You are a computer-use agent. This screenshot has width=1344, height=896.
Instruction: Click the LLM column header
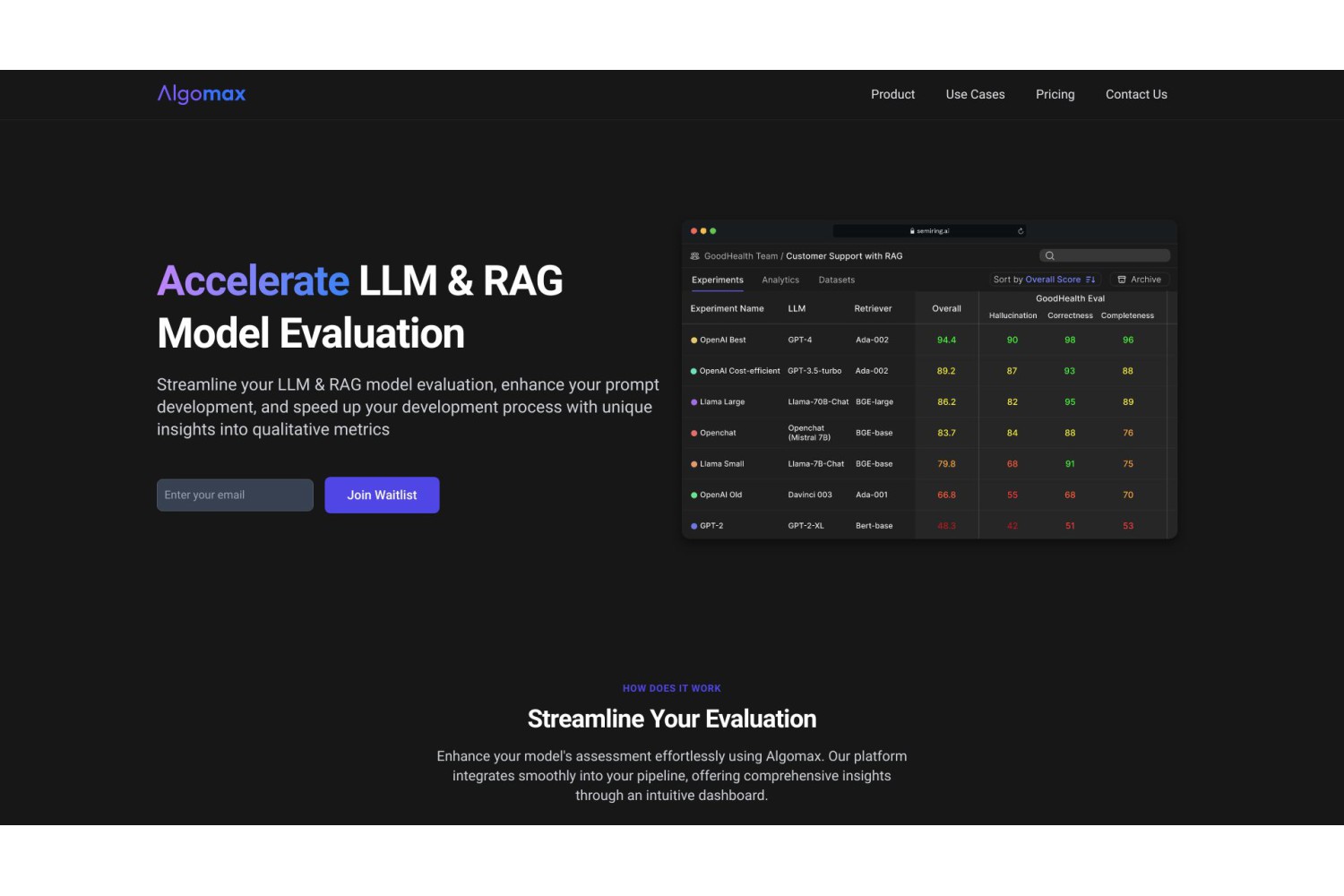coord(797,308)
